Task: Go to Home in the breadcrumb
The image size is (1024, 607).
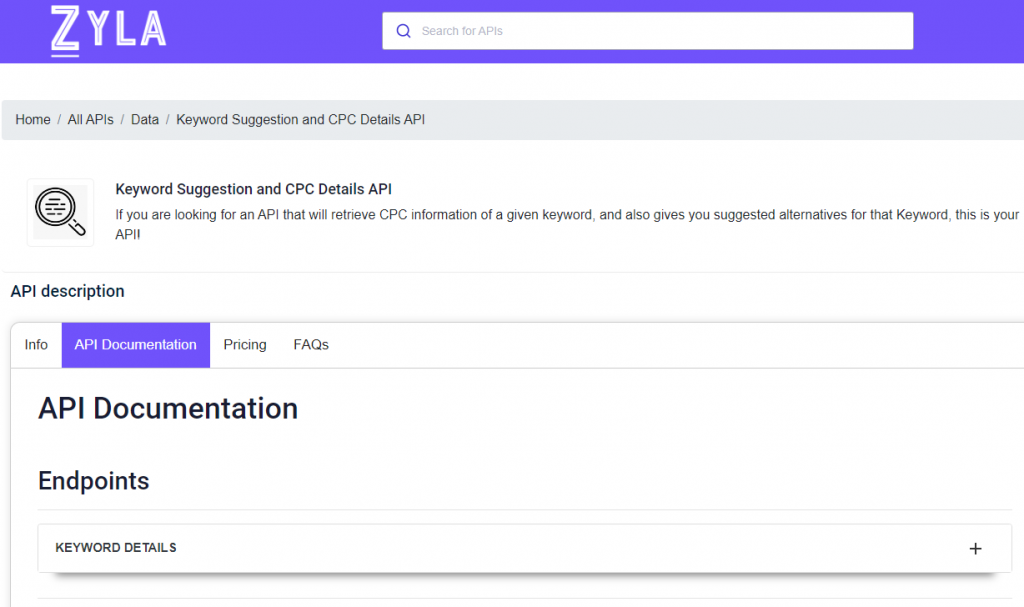Action: coord(33,120)
